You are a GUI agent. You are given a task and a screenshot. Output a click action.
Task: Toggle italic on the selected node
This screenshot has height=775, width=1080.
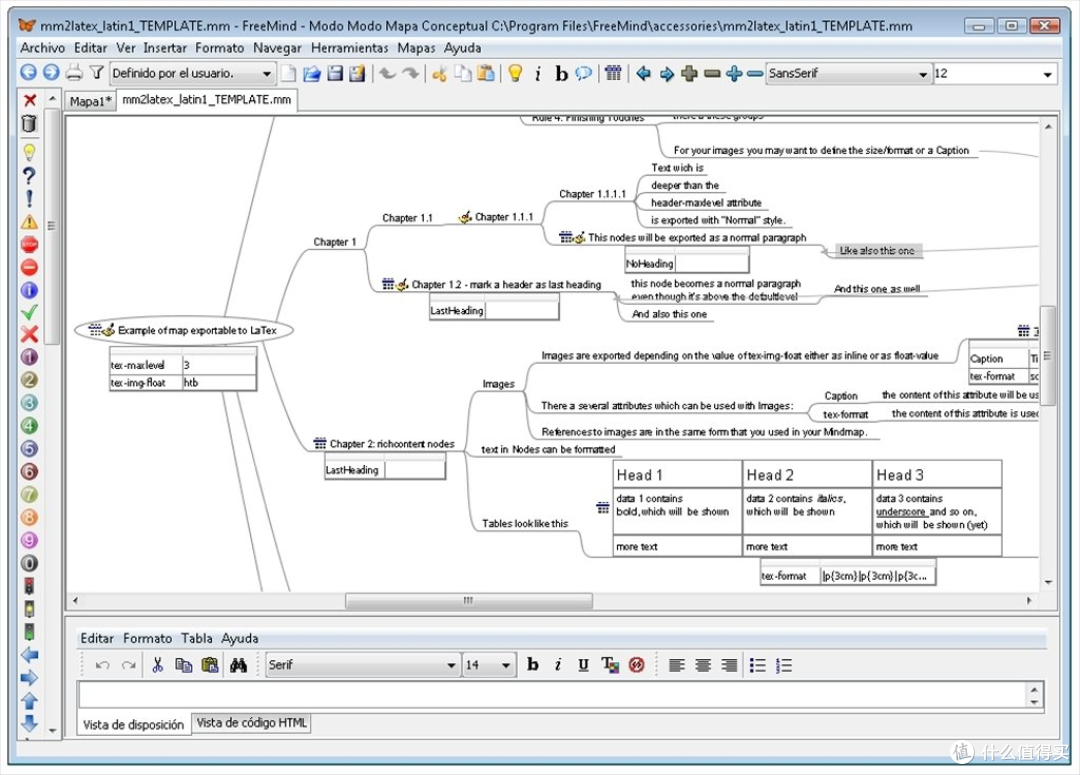click(x=538, y=74)
